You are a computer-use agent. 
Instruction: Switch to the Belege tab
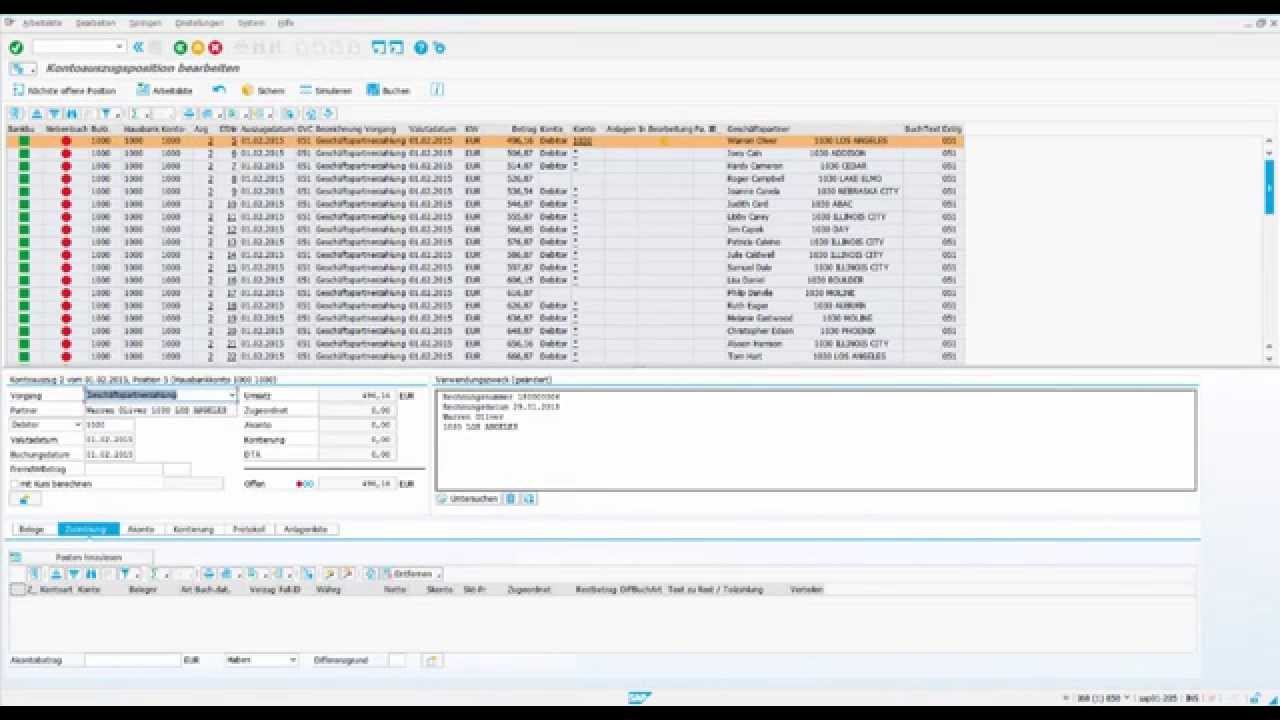click(x=31, y=529)
